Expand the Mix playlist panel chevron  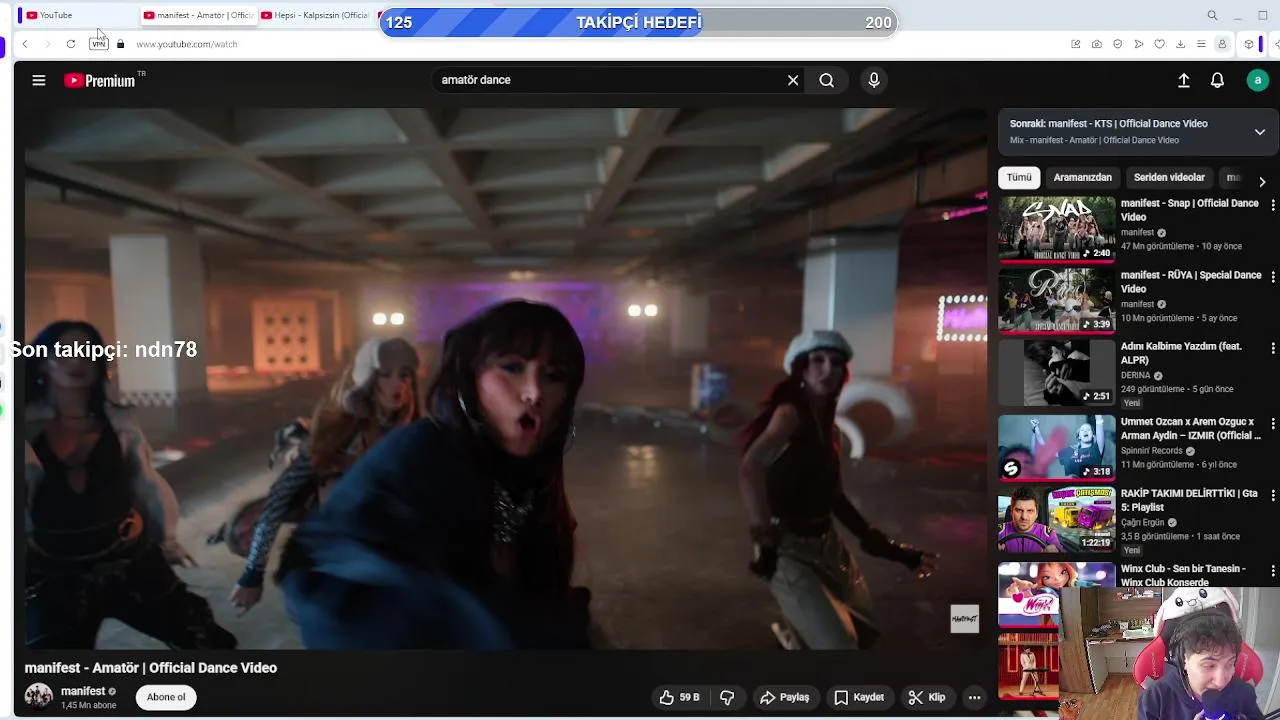[x=1260, y=132]
